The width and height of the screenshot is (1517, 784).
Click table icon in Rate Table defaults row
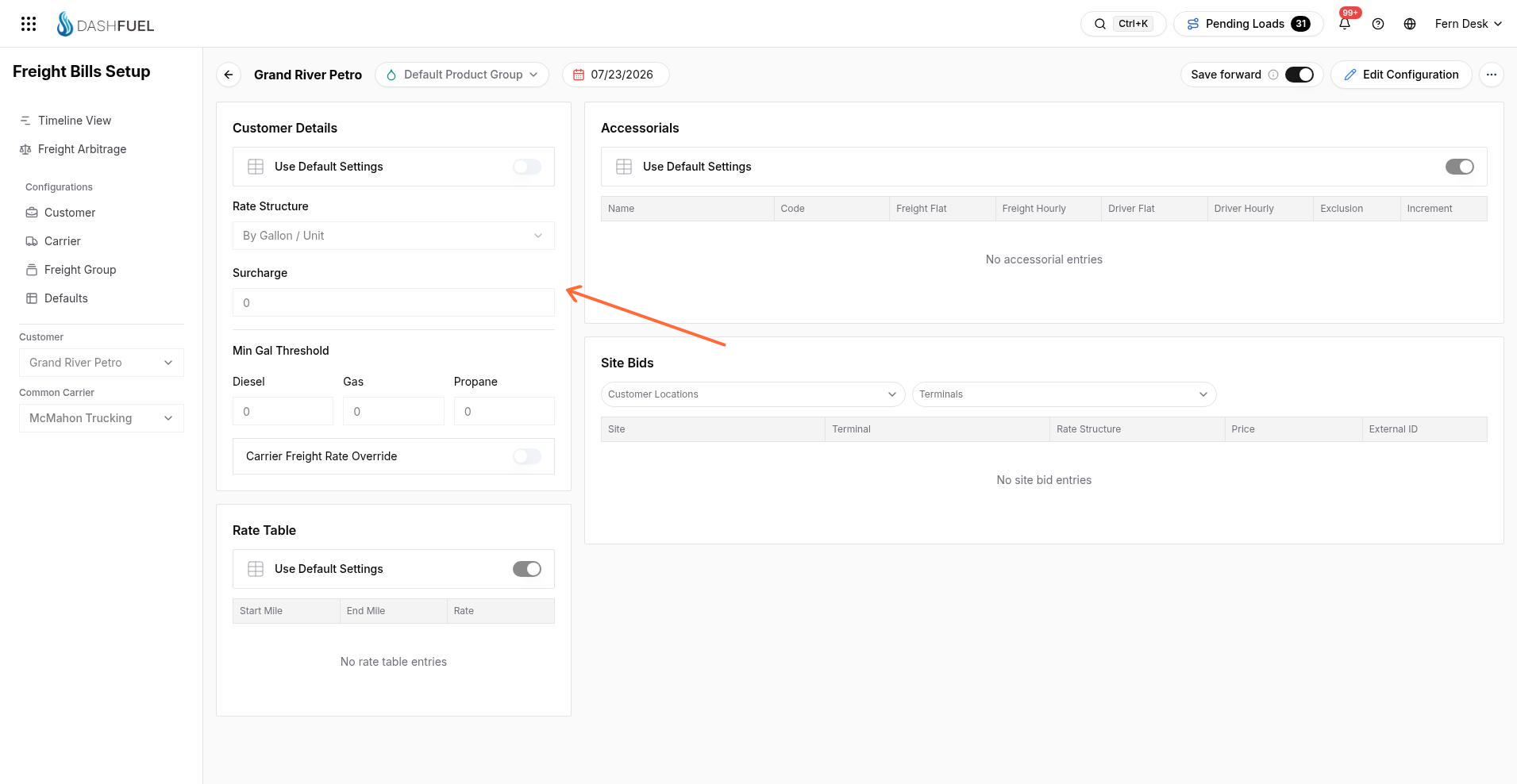(x=256, y=569)
